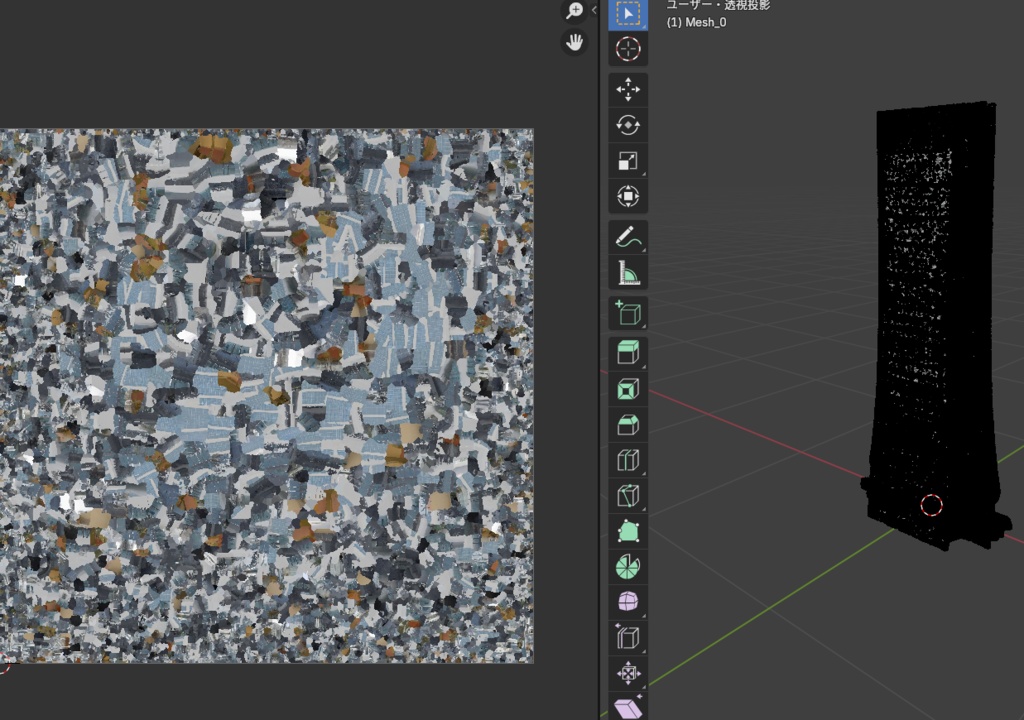Click the UV editor zoom magnifier gizmo
This screenshot has height=720, width=1024.
(x=574, y=10)
